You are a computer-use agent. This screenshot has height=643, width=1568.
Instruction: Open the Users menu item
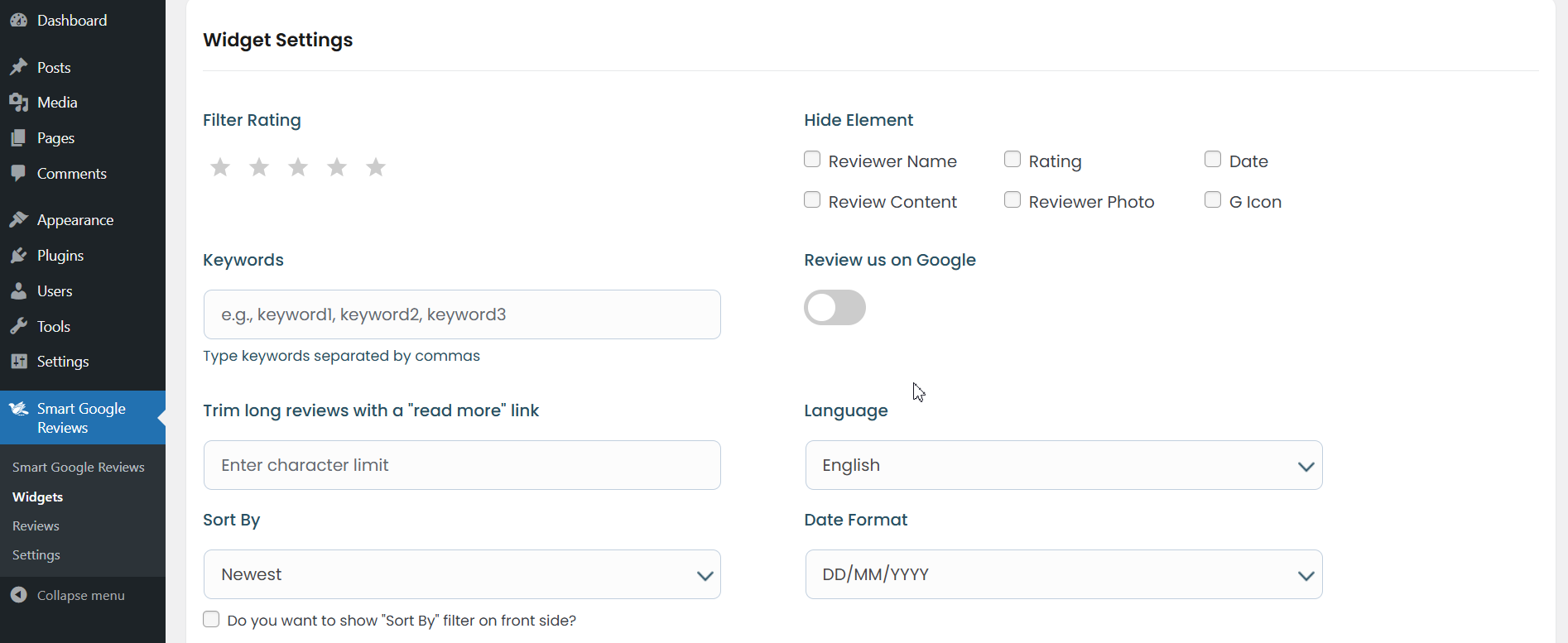pyautogui.click(x=83, y=291)
